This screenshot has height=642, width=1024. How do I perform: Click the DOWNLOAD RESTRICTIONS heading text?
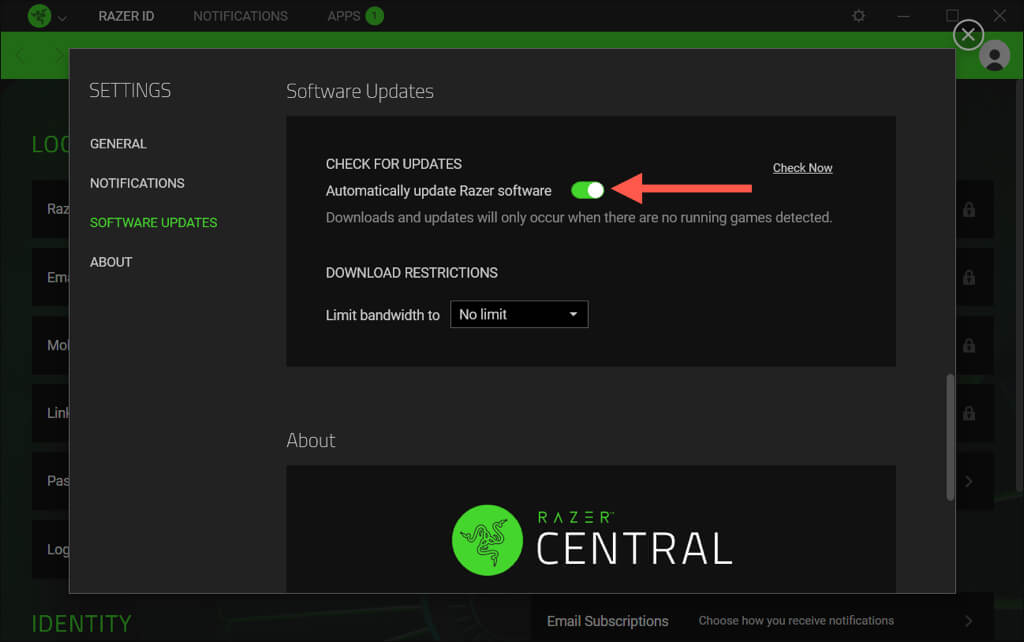tap(411, 273)
